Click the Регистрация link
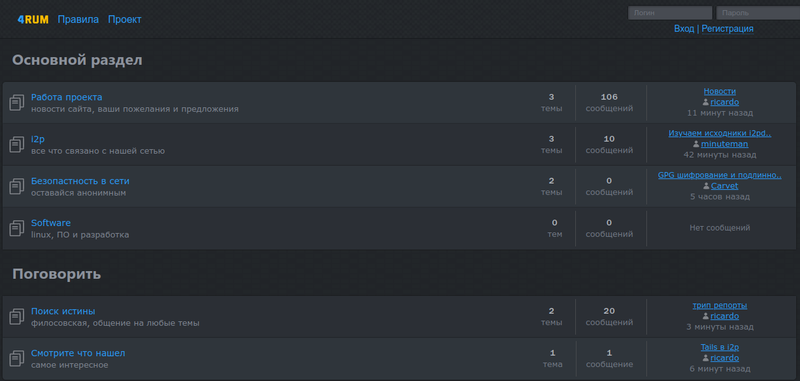The image size is (800, 381). (x=728, y=29)
